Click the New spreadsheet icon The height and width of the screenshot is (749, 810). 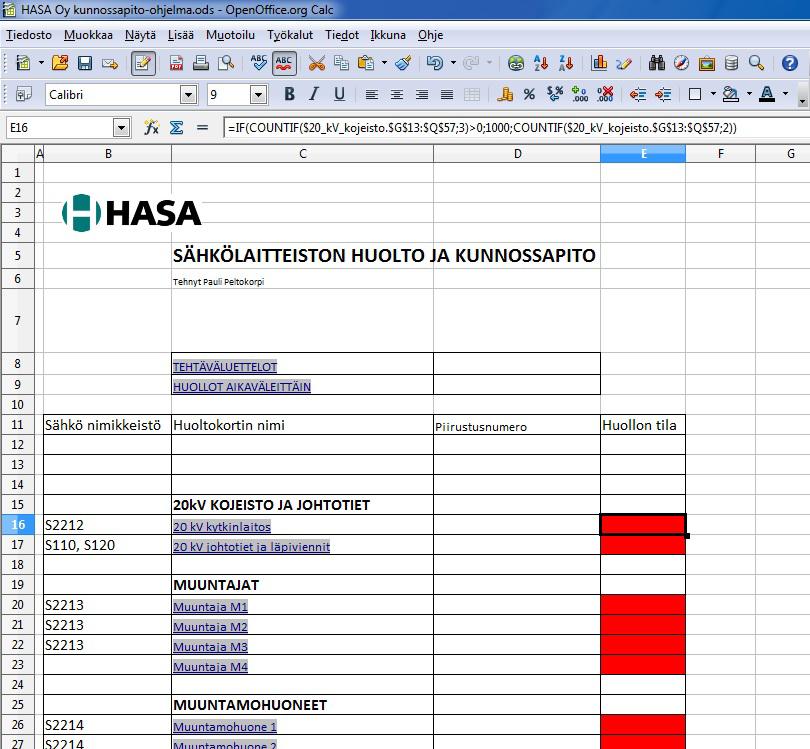click(x=23, y=63)
